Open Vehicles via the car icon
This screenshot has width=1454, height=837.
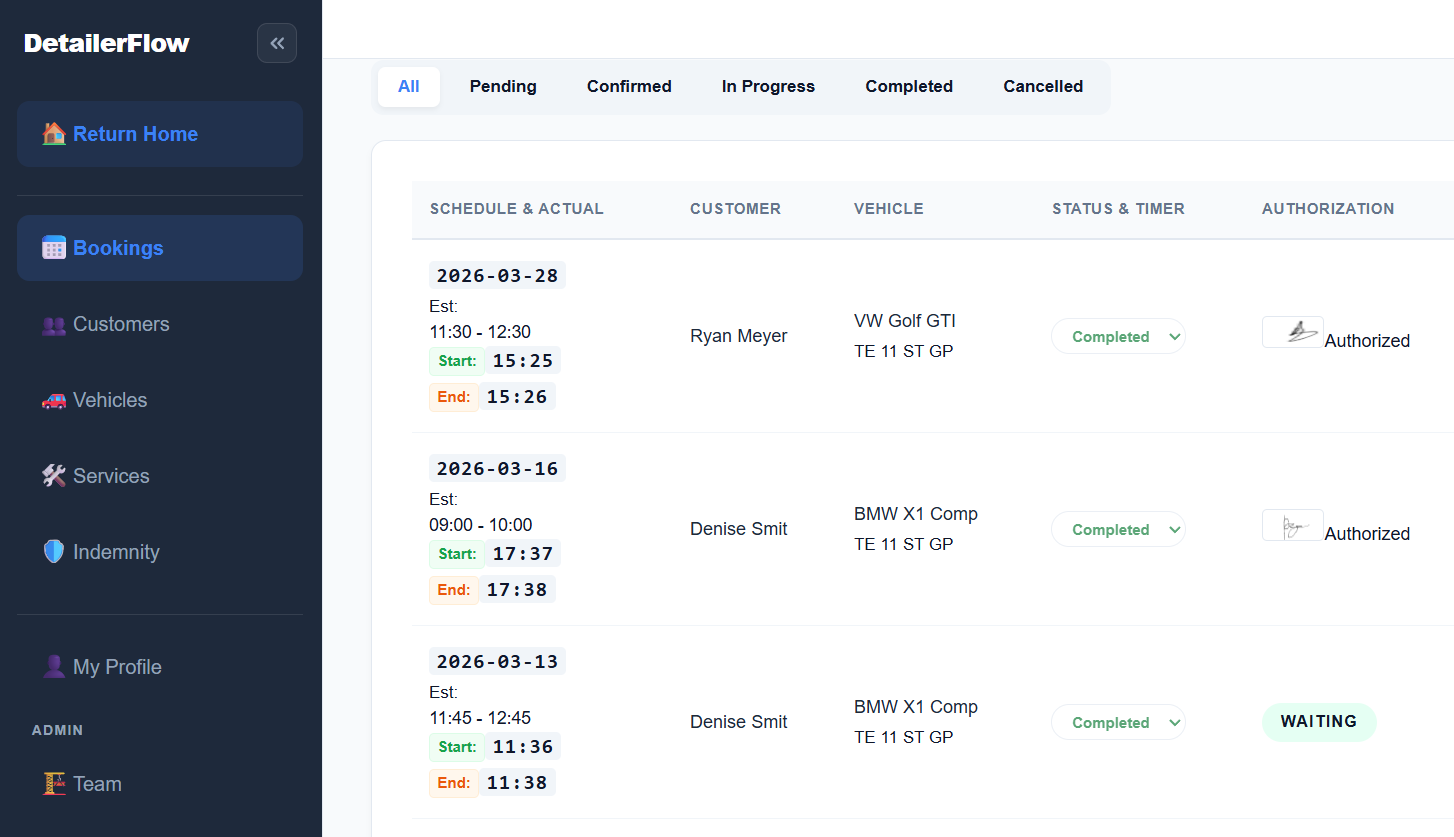tap(54, 400)
